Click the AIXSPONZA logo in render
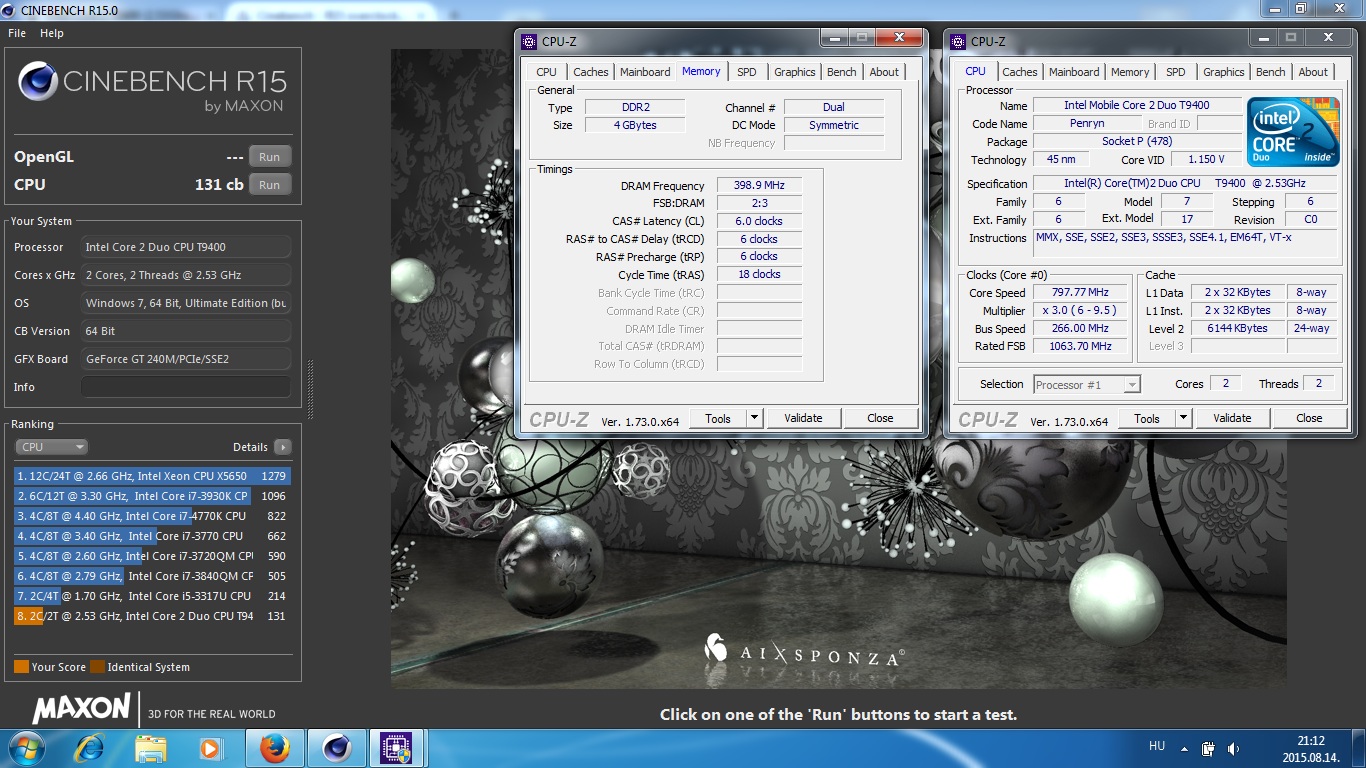The image size is (1366, 768). [x=804, y=650]
